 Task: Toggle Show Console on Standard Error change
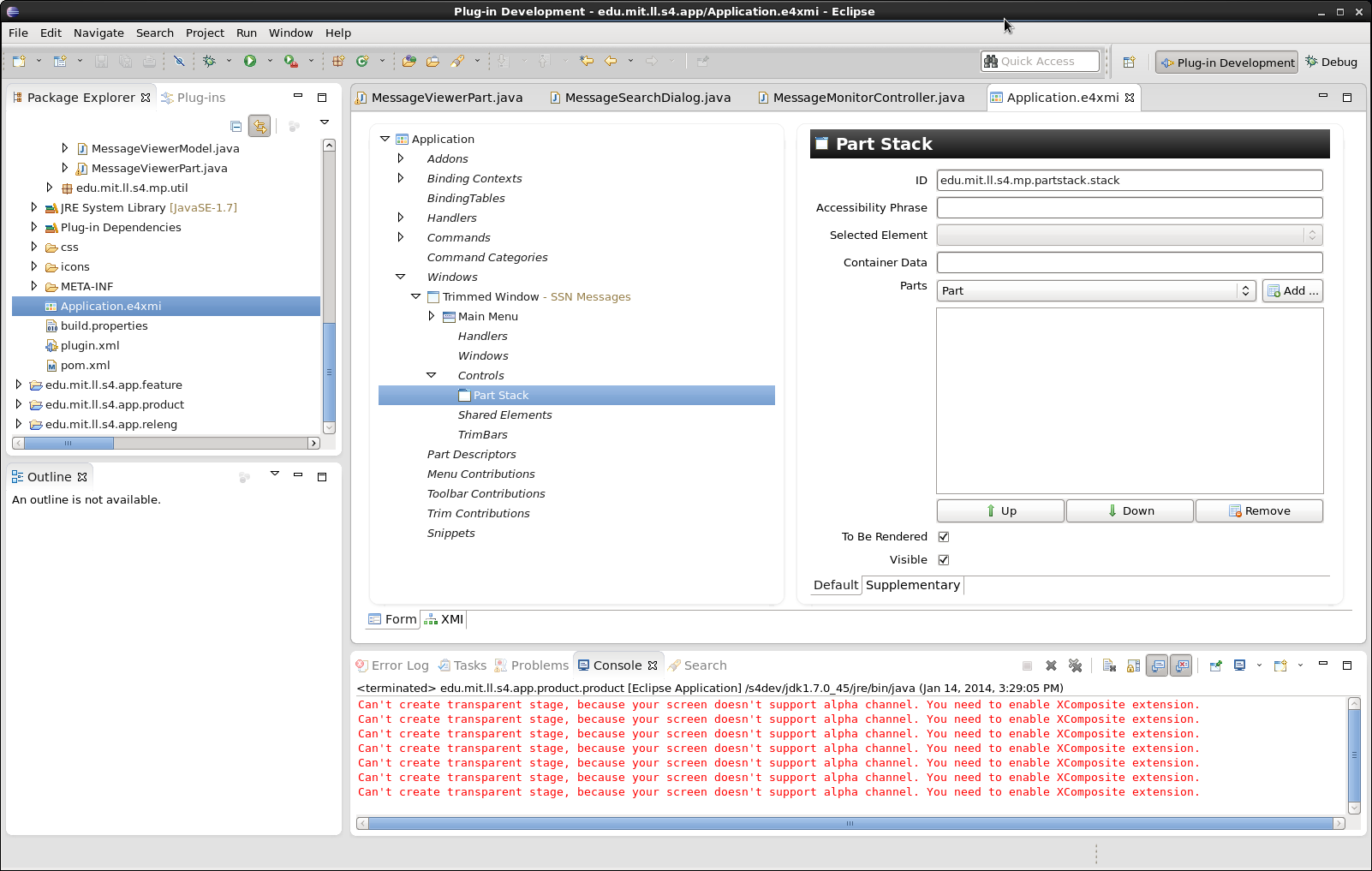(1181, 665)
